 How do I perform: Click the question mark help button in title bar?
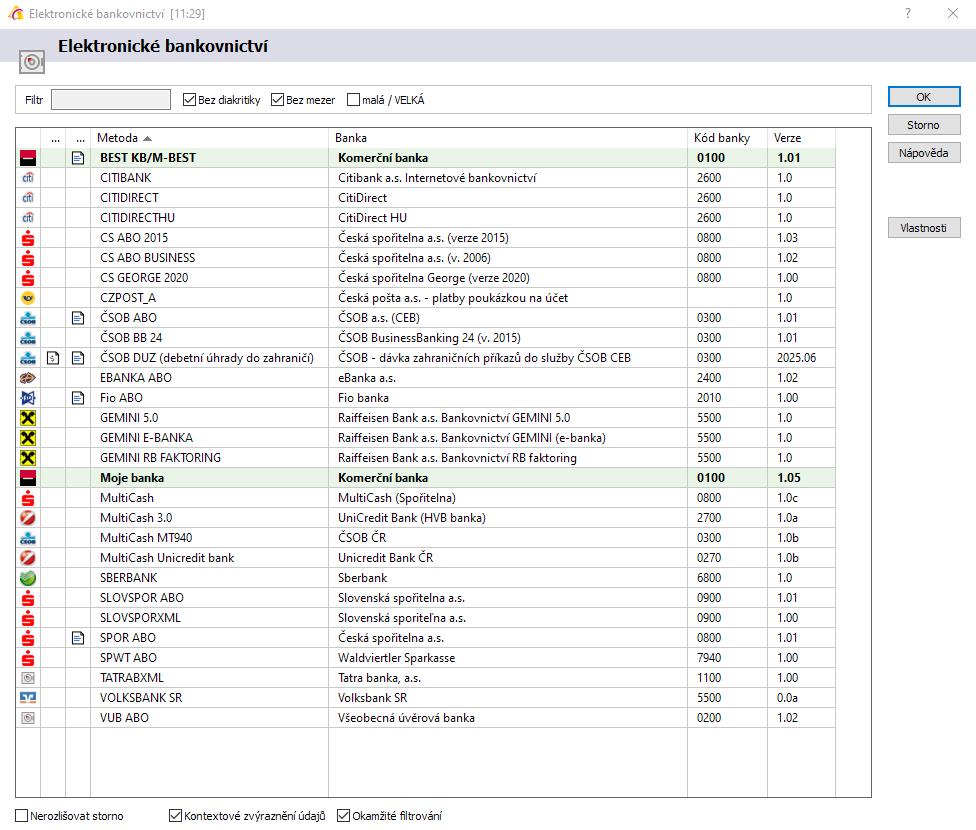tap(908, 13)
